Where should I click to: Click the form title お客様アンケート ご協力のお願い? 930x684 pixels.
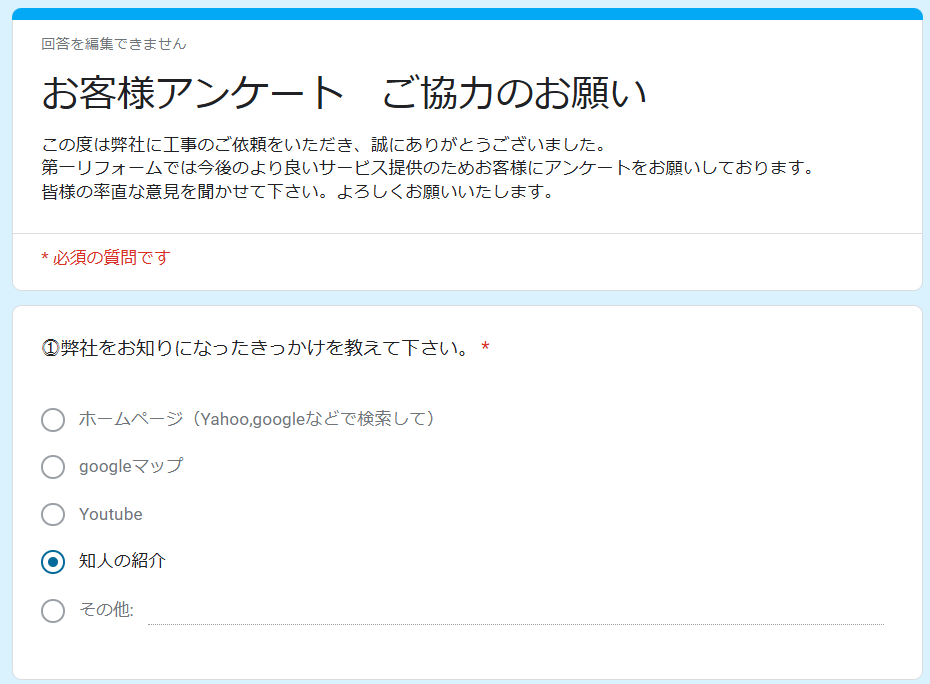coord(343,94)
